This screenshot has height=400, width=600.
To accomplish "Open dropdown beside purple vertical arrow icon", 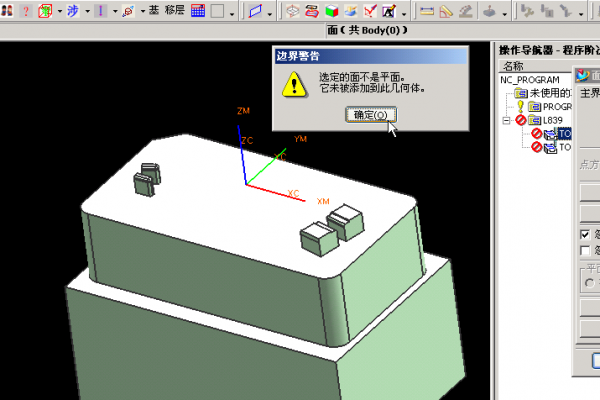I will (115, 11).
